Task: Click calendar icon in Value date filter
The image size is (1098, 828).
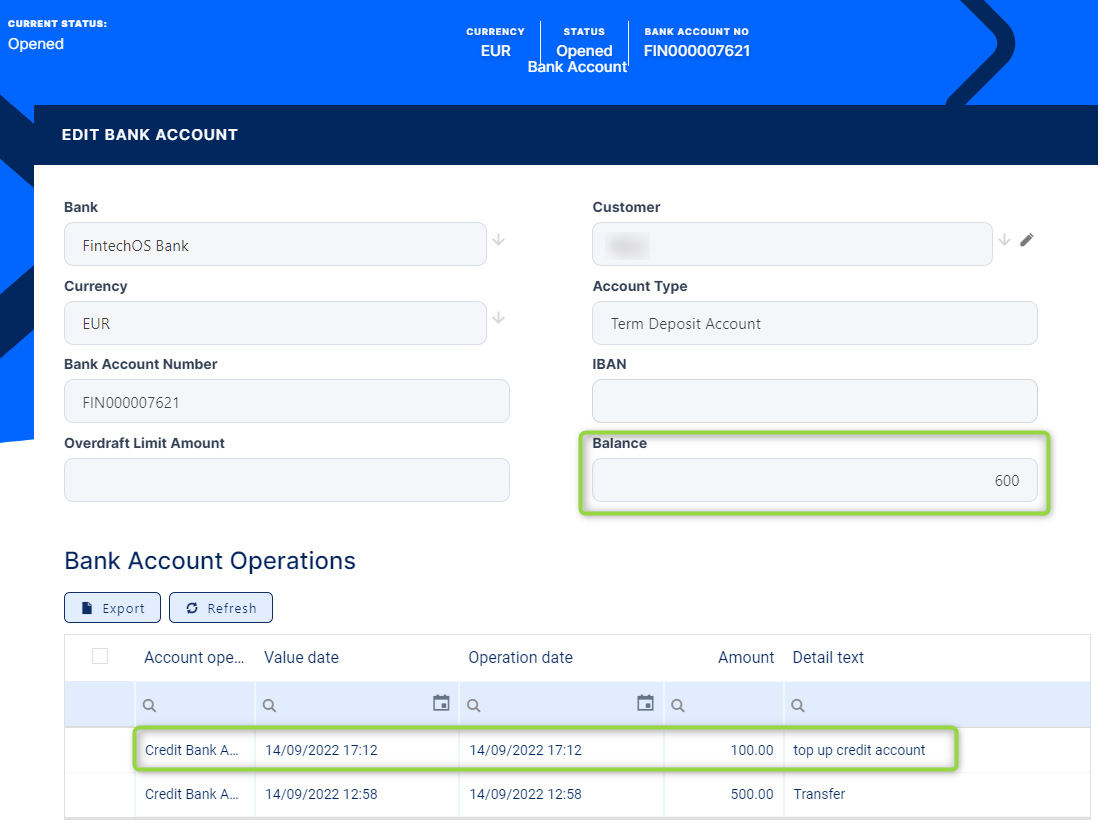Action: [x=441, y=703]
